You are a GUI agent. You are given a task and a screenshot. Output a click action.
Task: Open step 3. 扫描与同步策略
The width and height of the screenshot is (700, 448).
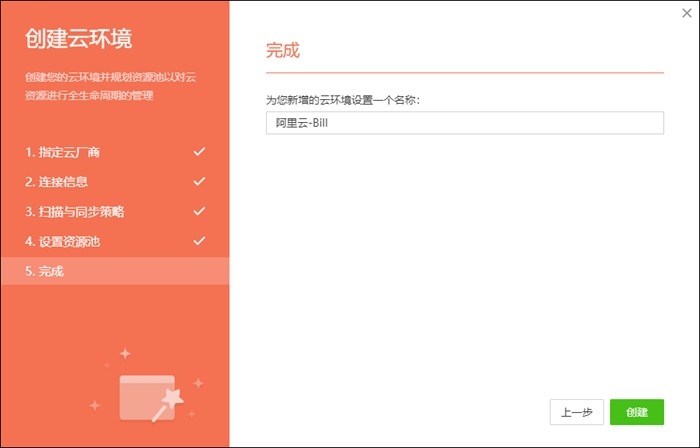click(x=75, y=212)
